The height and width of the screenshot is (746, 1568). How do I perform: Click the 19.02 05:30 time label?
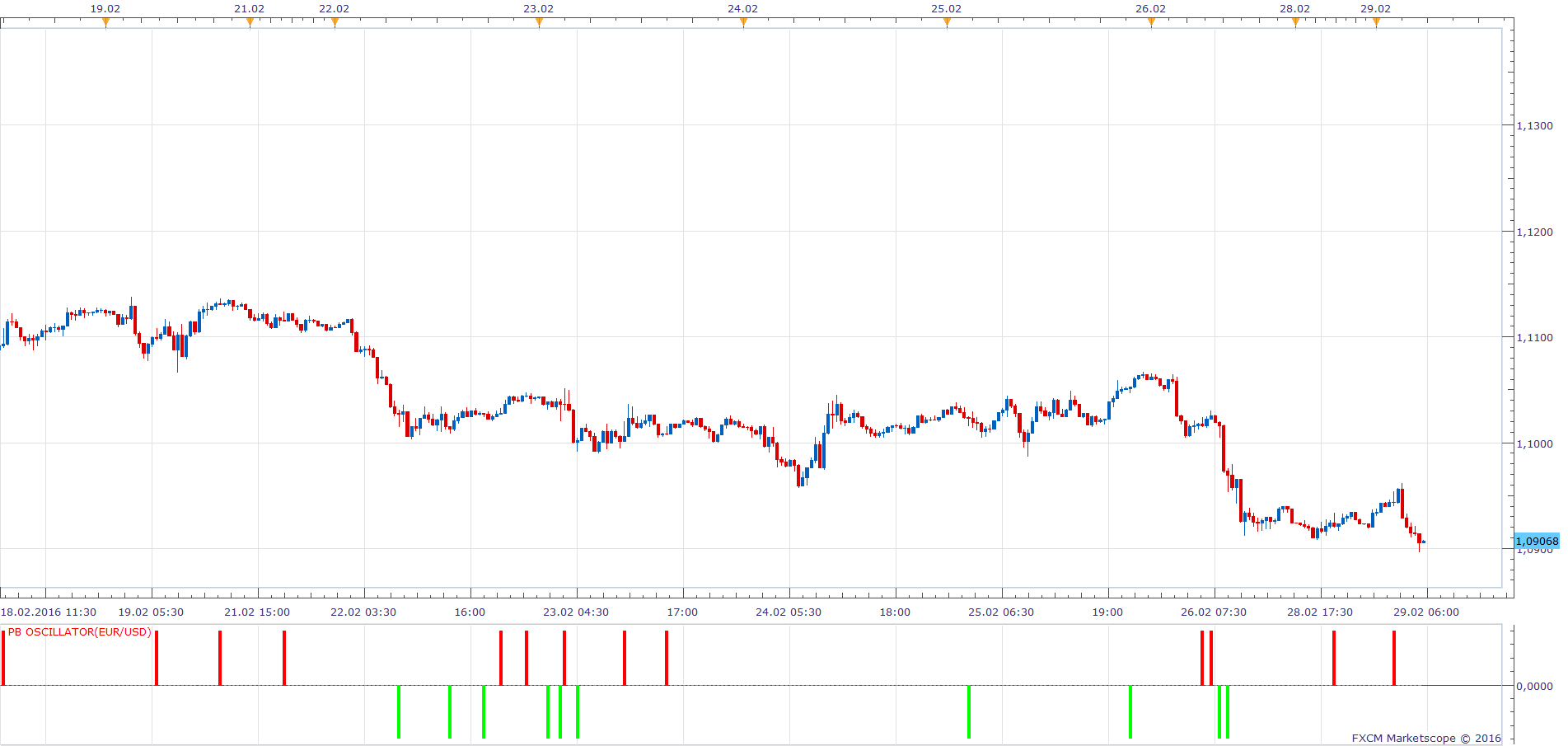click(152, 612)
